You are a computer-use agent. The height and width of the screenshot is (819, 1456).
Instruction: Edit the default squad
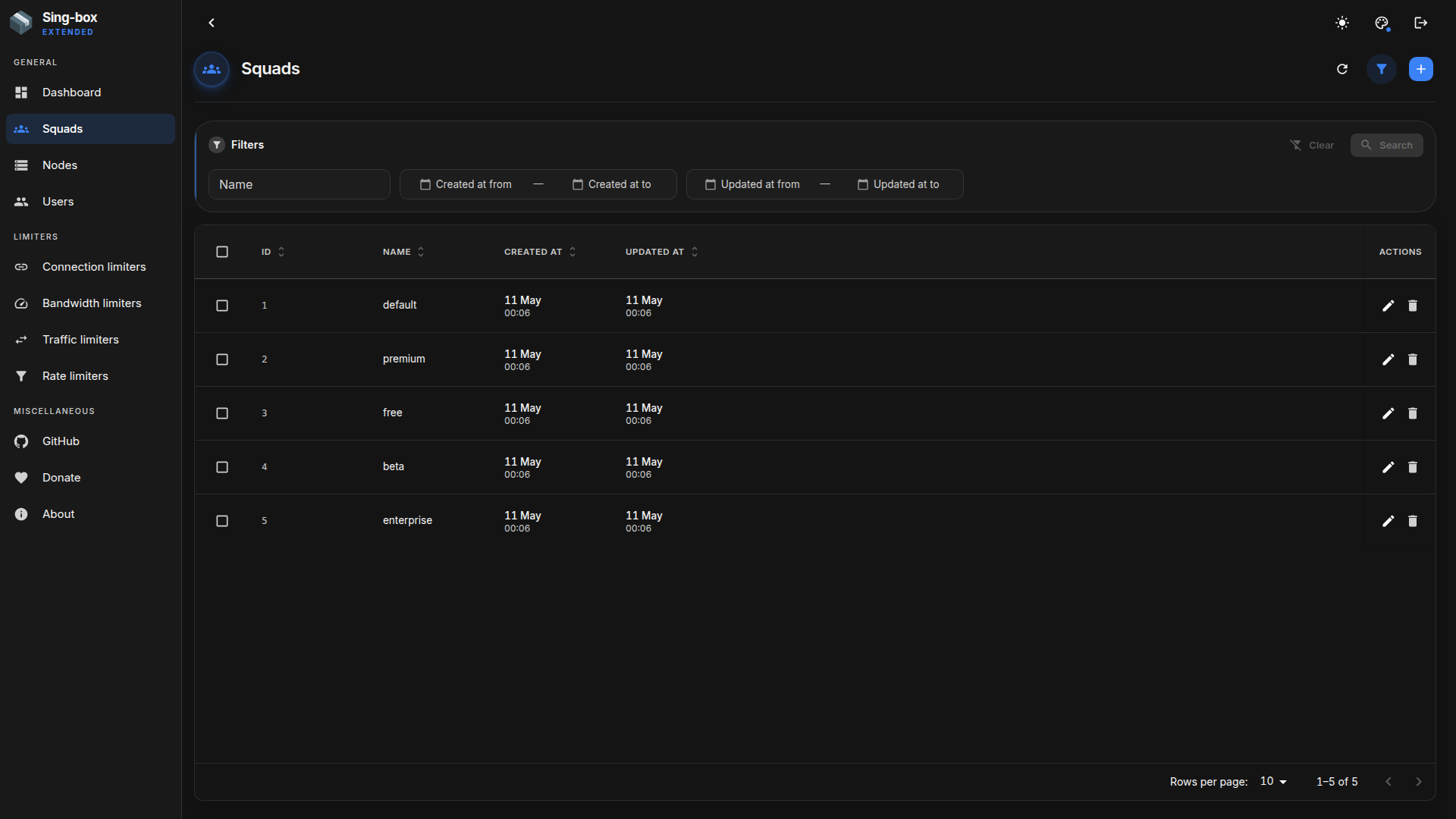1388,306
